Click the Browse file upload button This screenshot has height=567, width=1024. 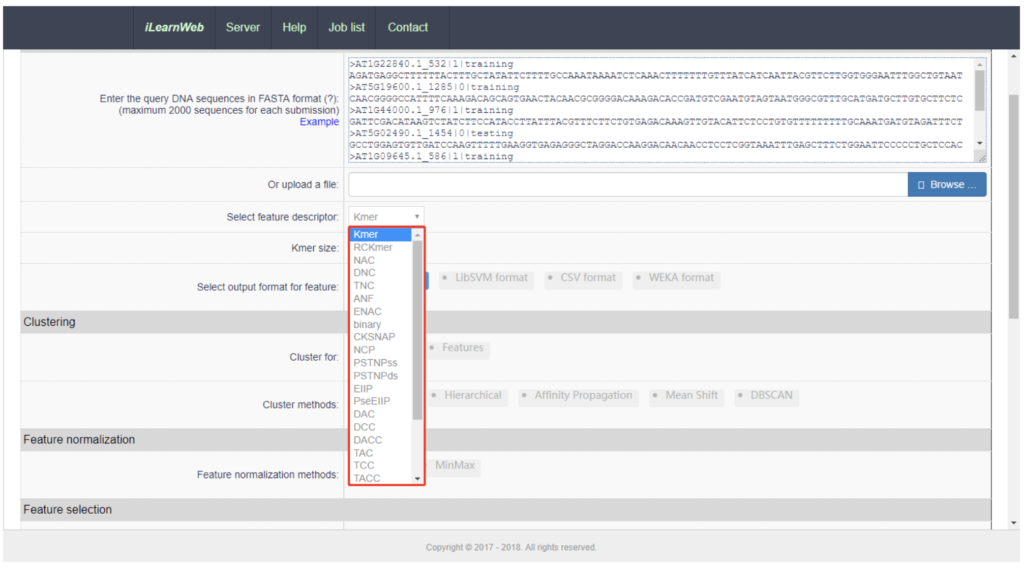[x=946, y=185]
